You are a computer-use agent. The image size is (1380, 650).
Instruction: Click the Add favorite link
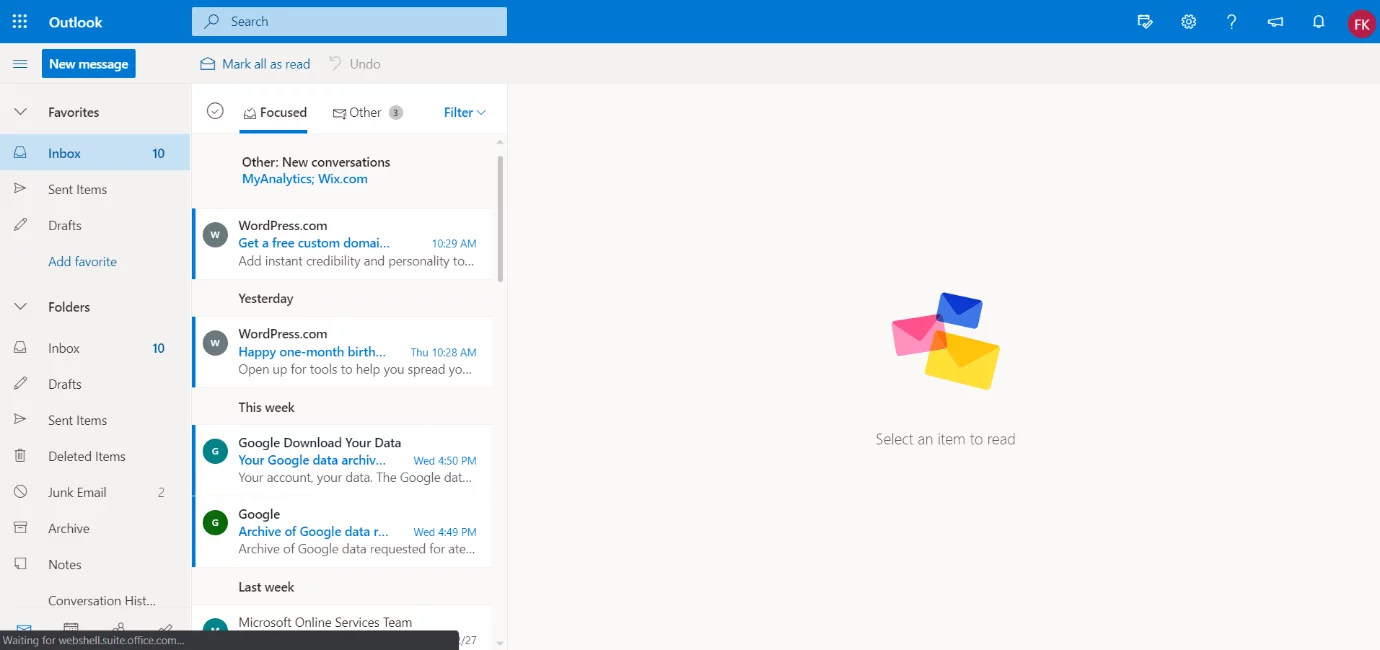pyautogui.click(x=82, y=261)
